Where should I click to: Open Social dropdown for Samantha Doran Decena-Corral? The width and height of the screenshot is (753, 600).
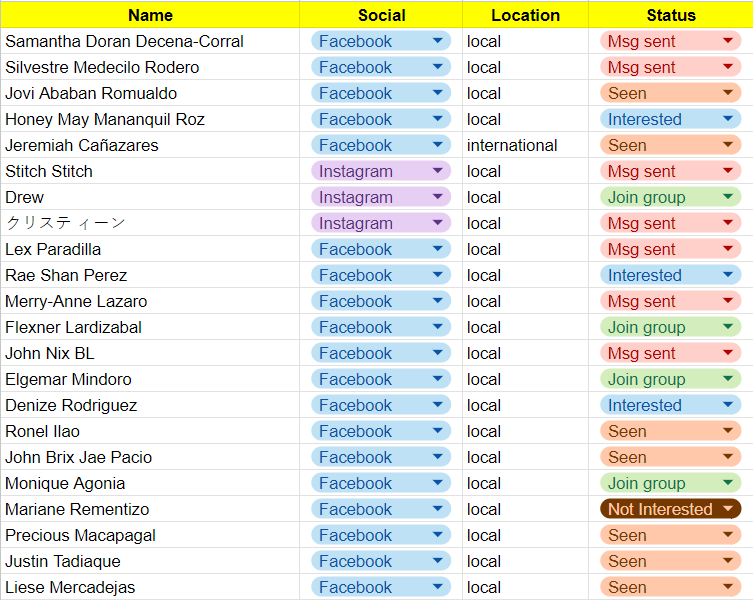pos(437,41)
